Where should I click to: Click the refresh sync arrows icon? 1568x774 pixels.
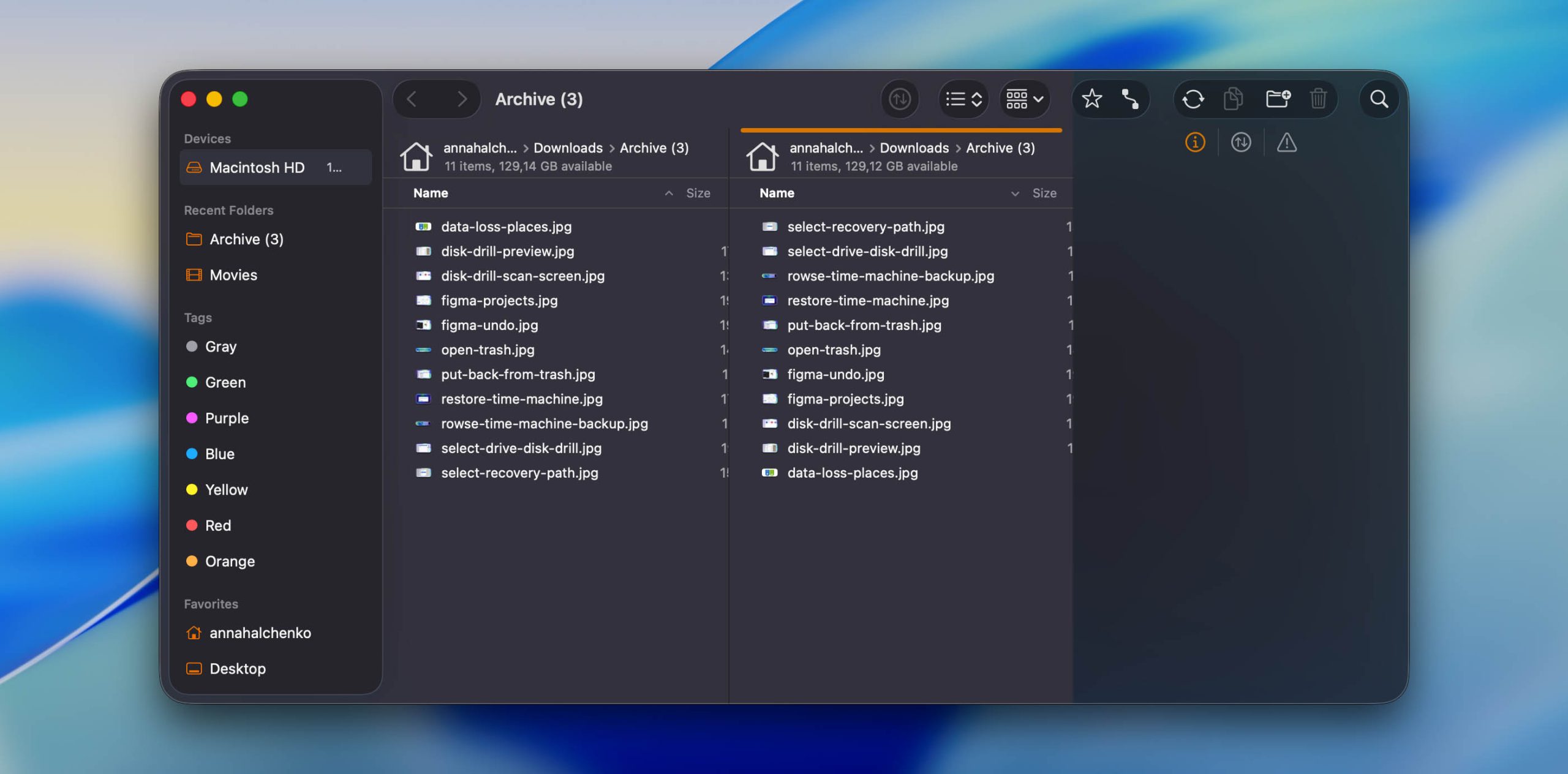coord(1193,99)
